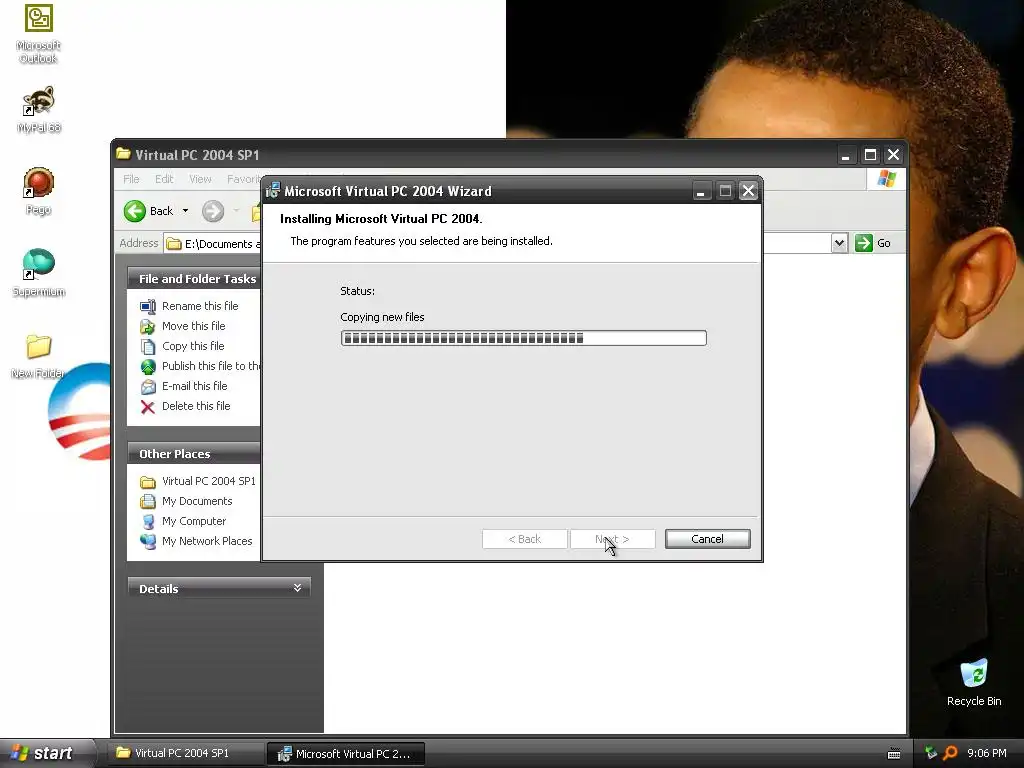Click the Virtual PC 2004 SP1 folder icon in Other Places
Image resolution: width=1024 pixels, height=768 pixels.
(x=148, y=482)
